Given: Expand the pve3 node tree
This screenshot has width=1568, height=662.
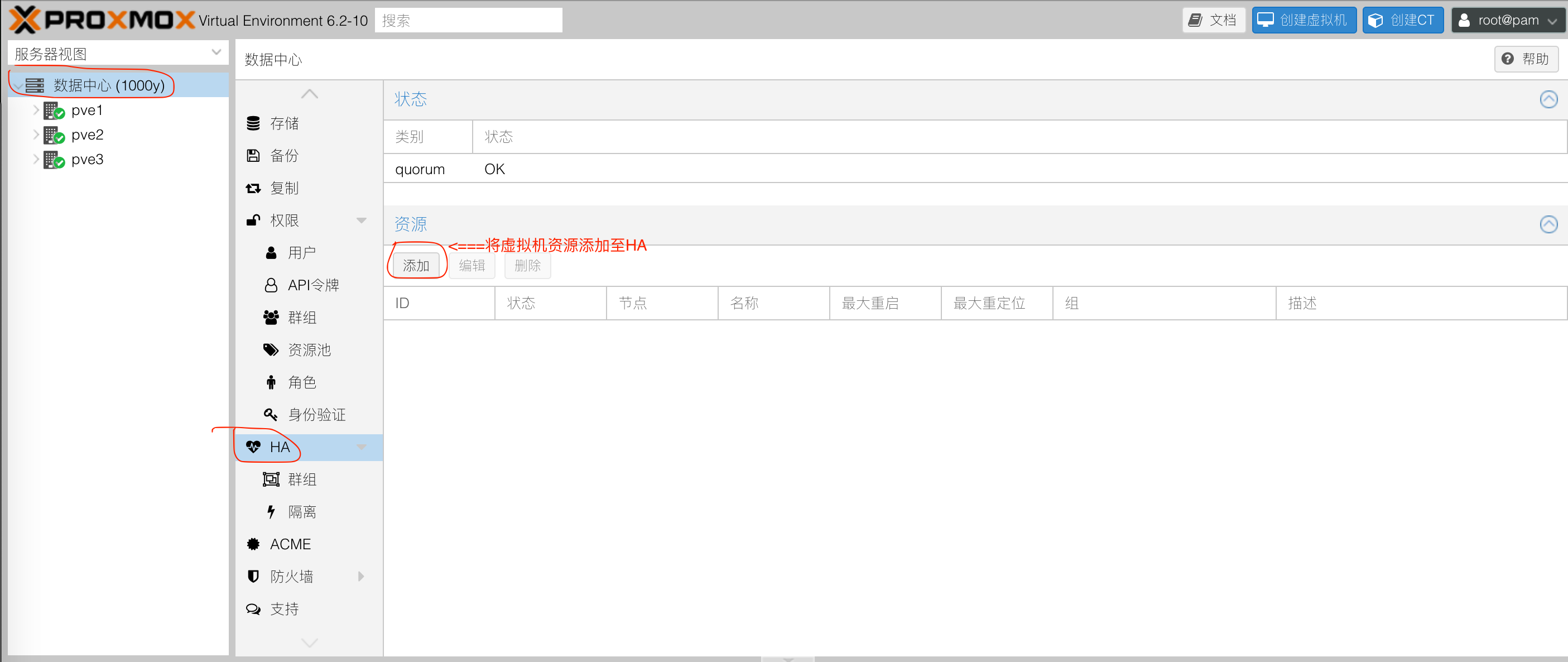Looking at the screenshot, I should [x=36, y=160].
